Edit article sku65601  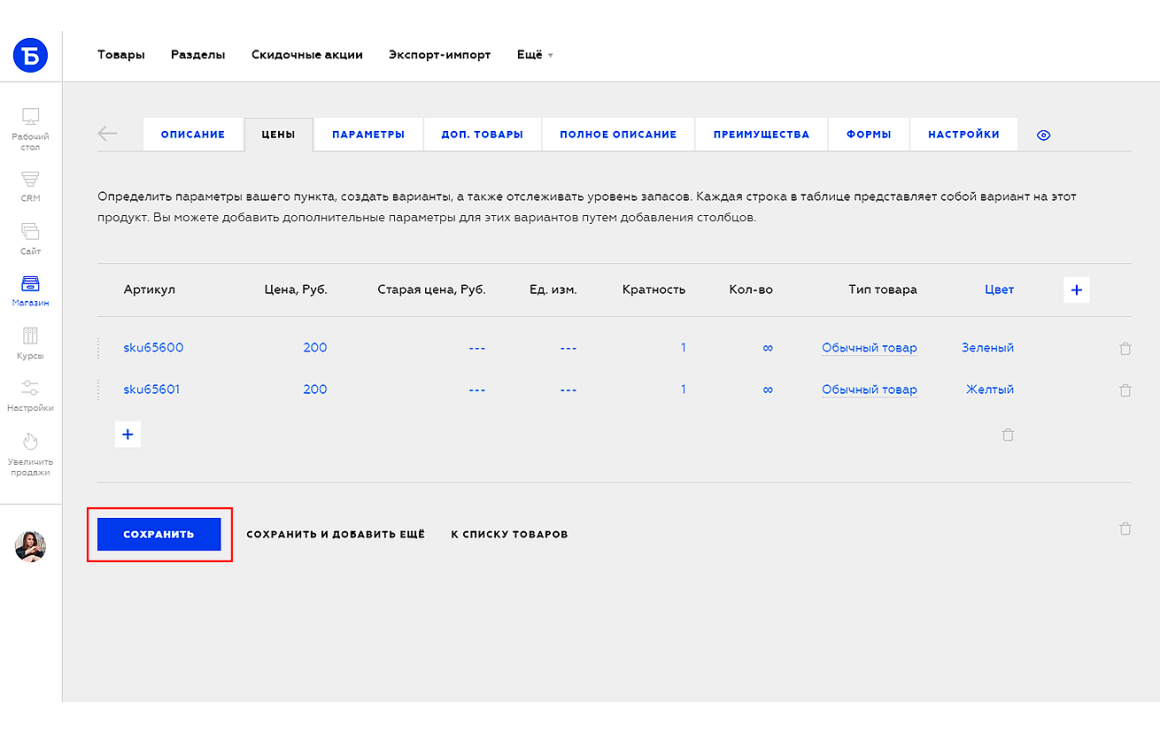[152, 390]
